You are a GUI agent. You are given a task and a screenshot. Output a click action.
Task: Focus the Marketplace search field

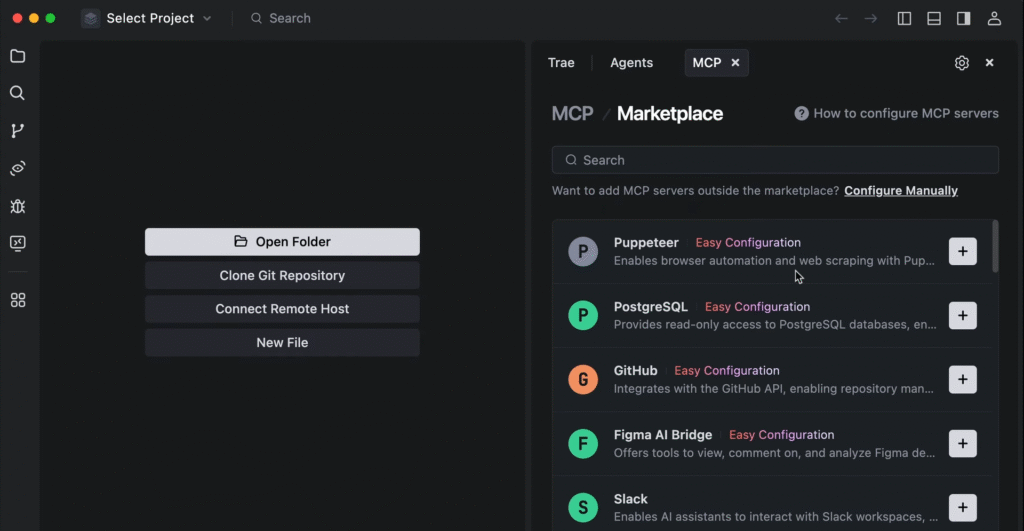pyautogui.click(x=775, y=160)
